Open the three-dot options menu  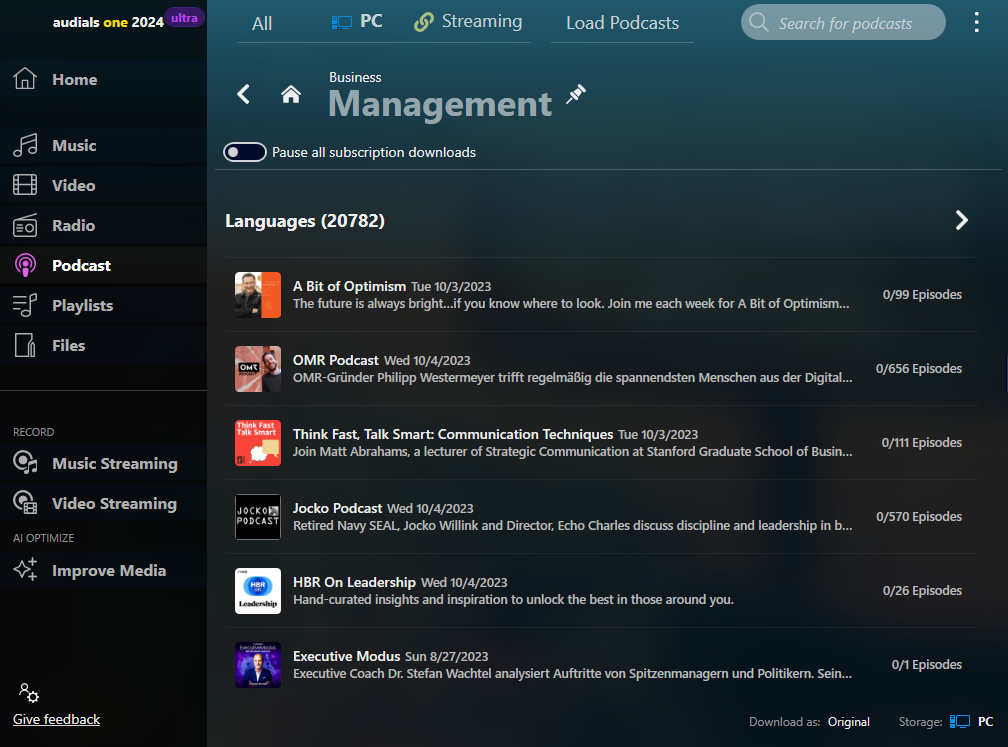click(976, 22)
